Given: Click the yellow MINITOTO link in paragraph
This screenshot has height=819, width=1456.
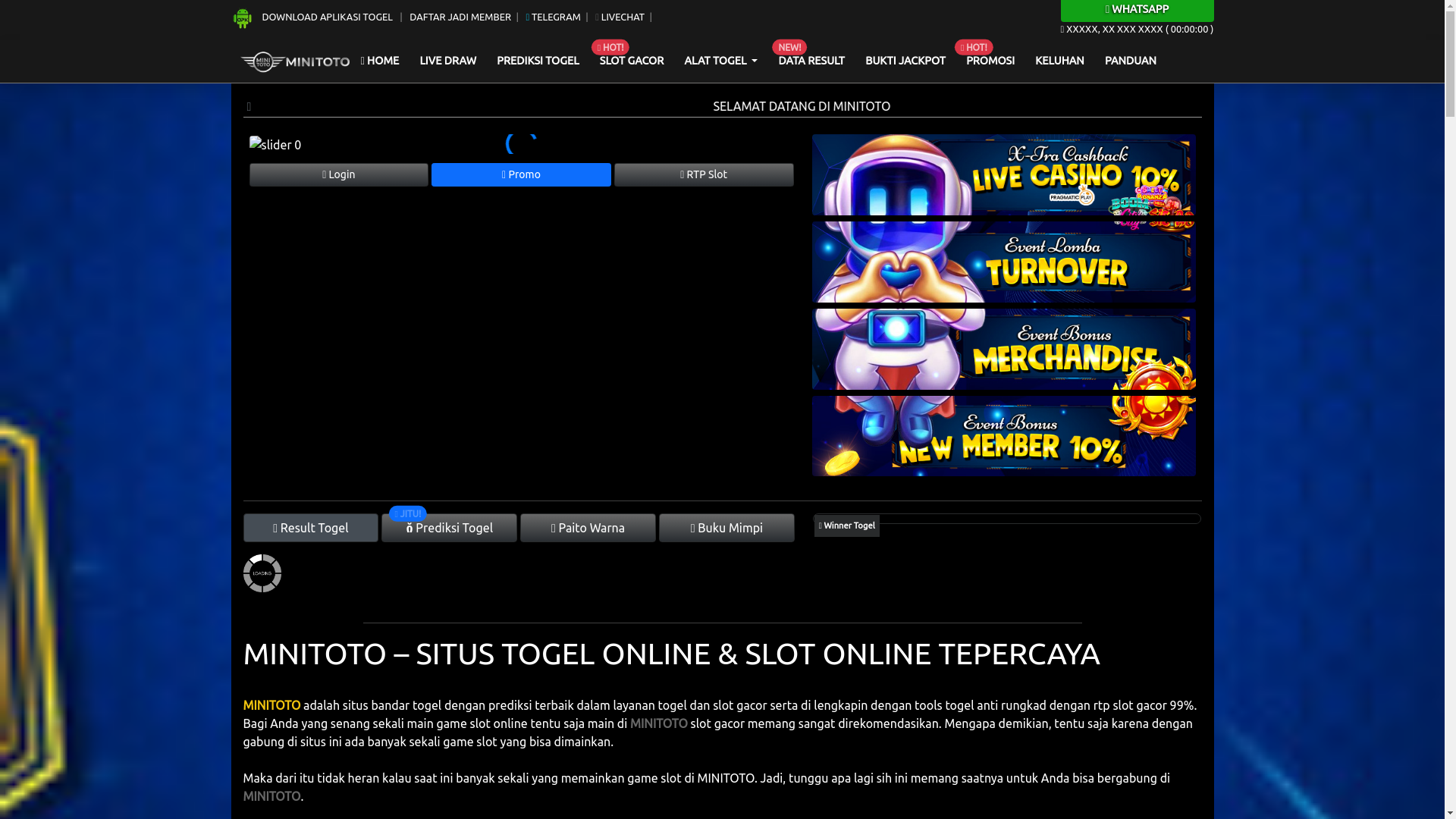Looking at the screenshot, I should coord(271,705).
